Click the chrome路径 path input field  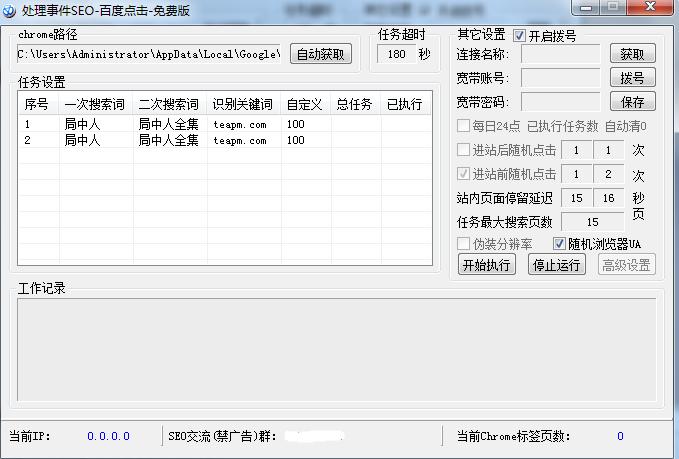pyautogui.click(x=149, y=54)
